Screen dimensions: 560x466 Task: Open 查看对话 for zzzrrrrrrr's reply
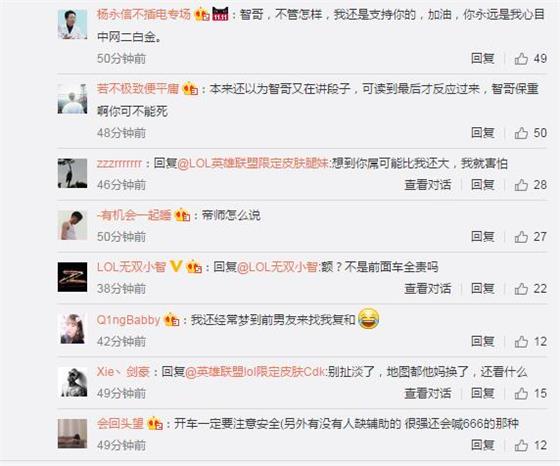[x=428, y=185]
